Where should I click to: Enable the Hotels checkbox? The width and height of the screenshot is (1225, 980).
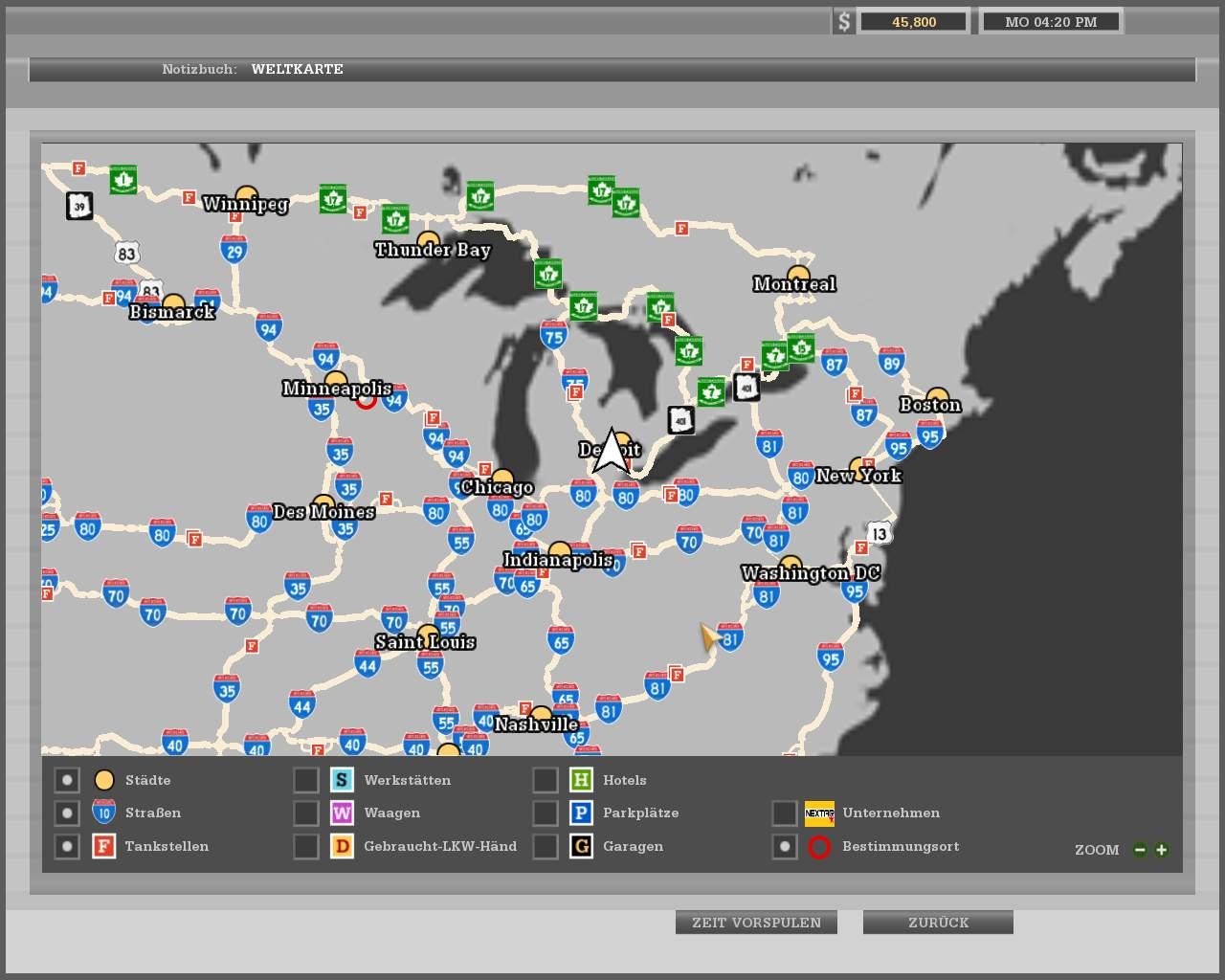(545, 780)
